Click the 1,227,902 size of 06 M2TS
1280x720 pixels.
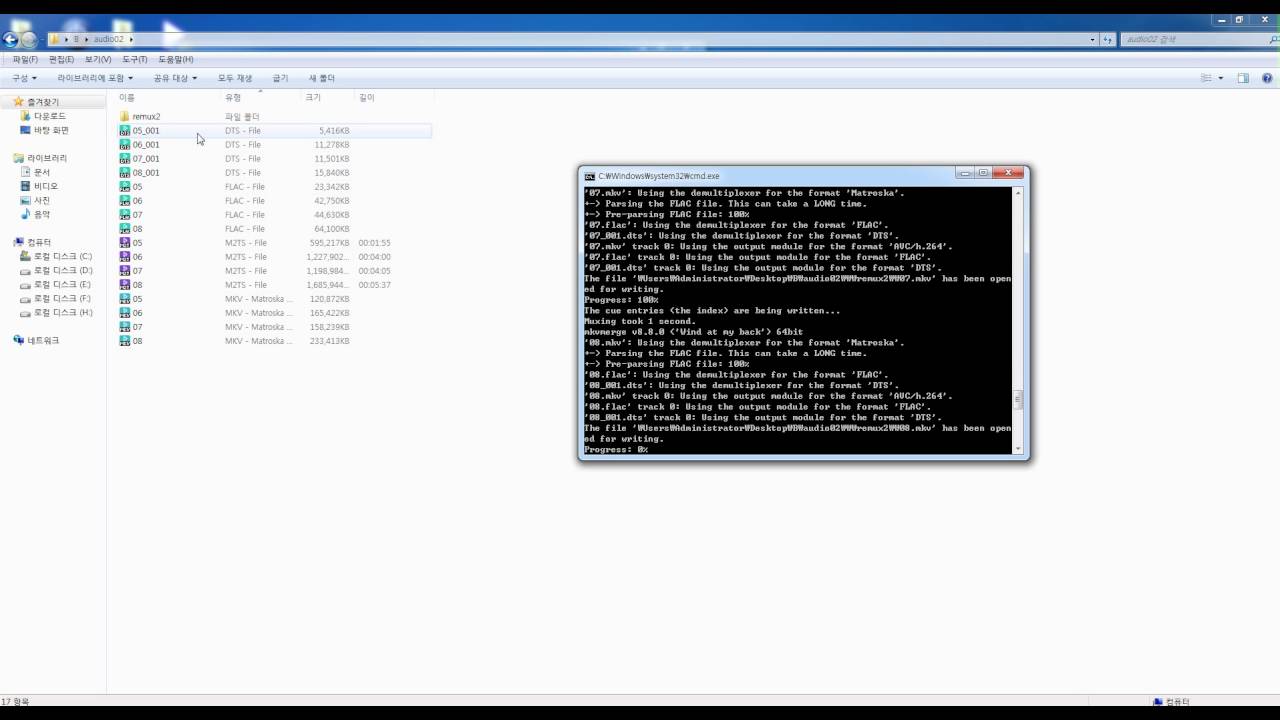(x=328, y=257)
